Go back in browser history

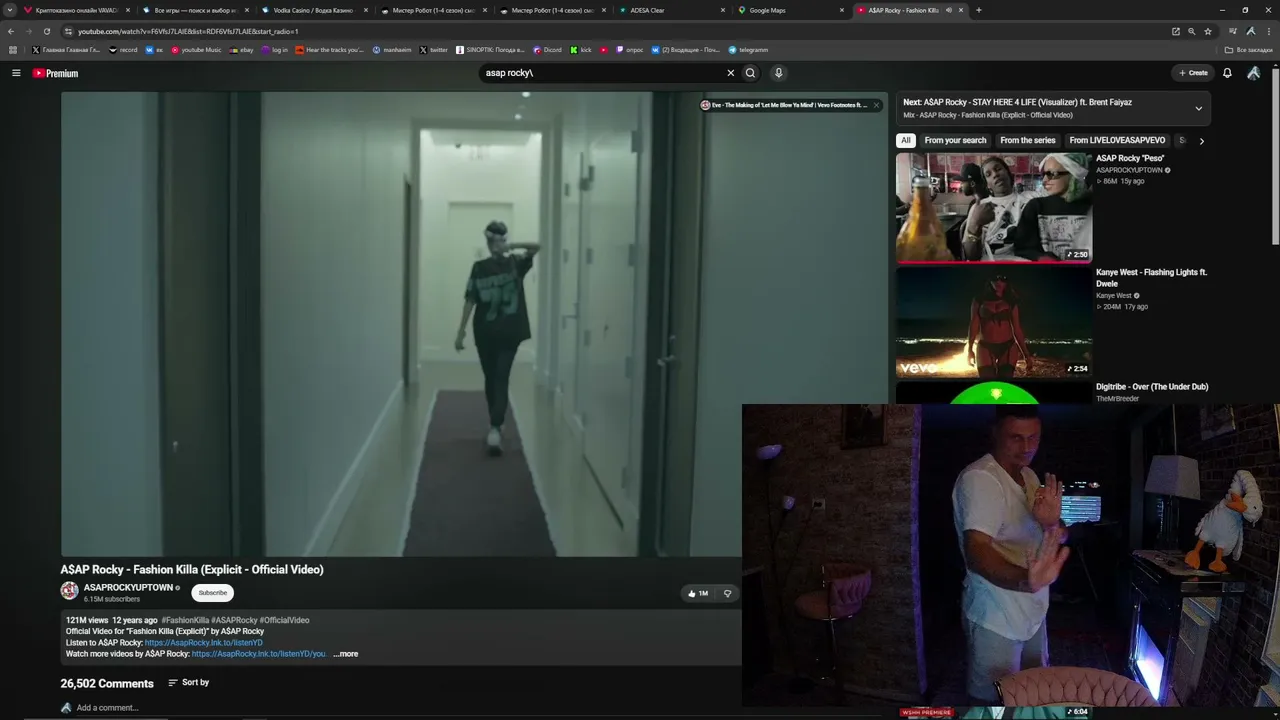click(x=11, y=31)
